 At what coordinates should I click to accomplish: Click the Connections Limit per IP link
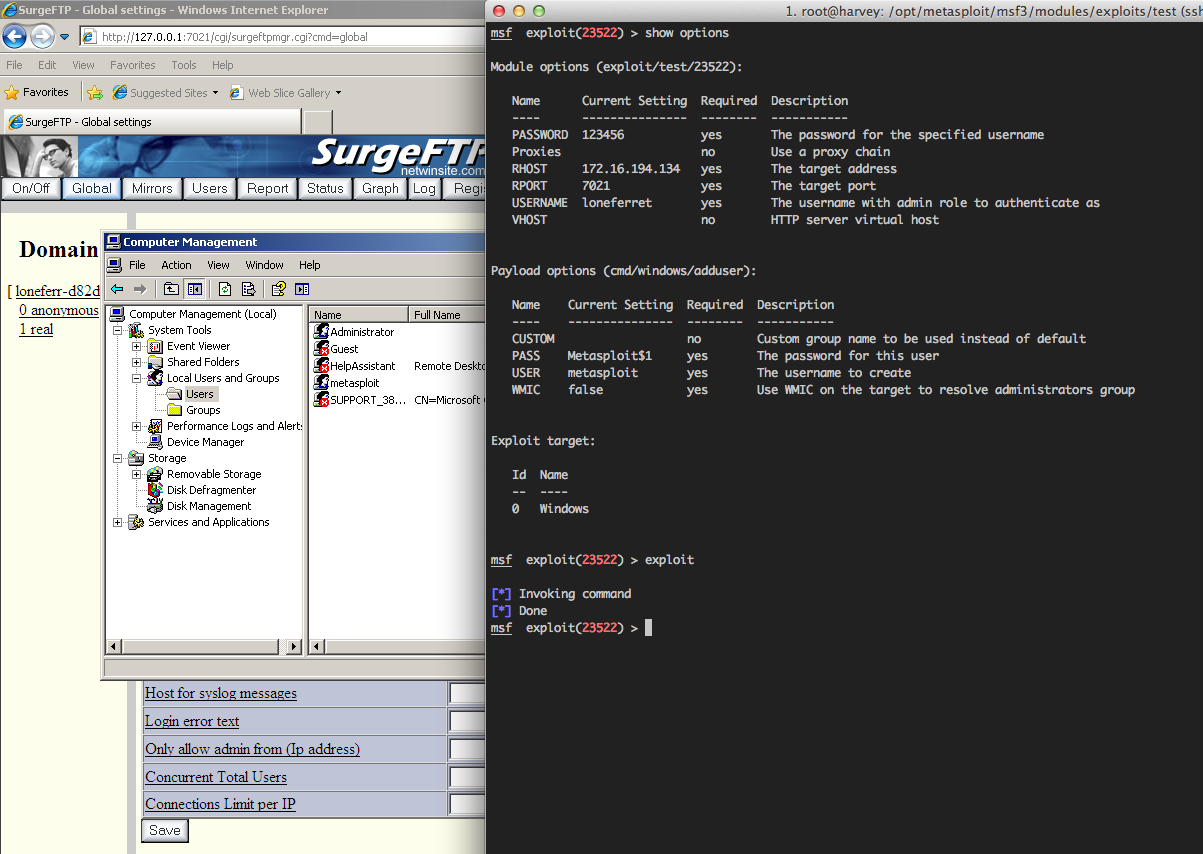click(x=220, y=804)
